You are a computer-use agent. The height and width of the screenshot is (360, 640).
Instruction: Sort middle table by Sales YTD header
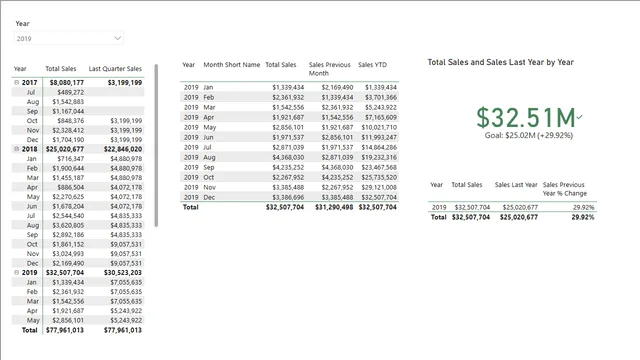click(372, 64)
